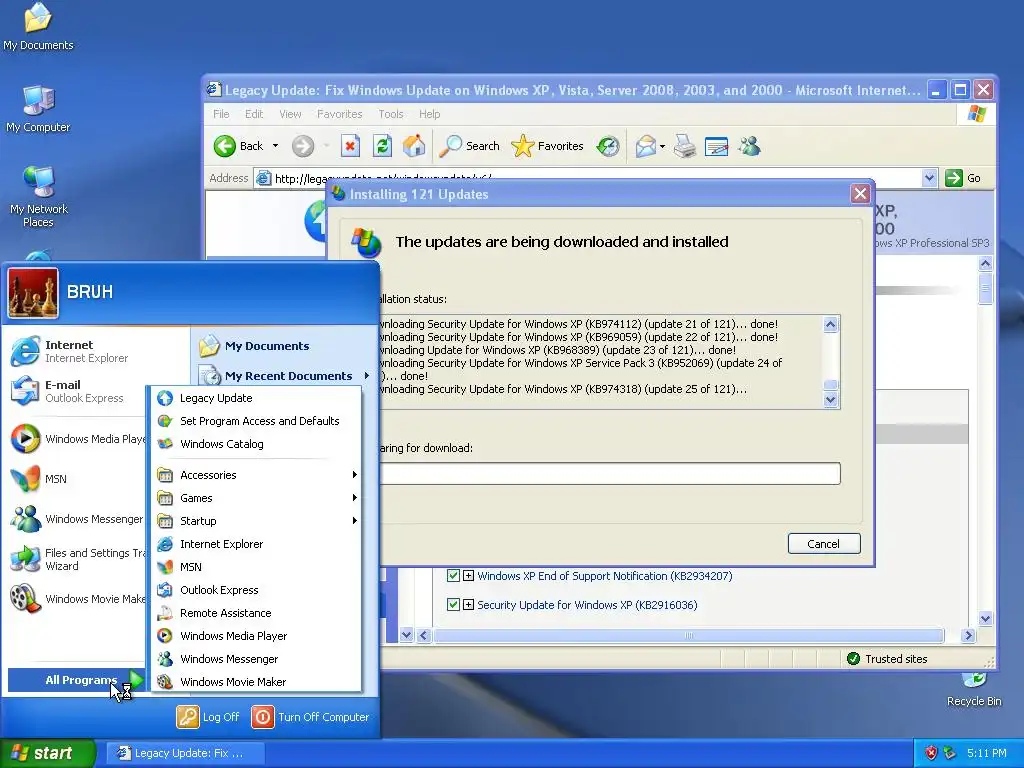Open the Favorites menu in menu bar

coord(340,114)
